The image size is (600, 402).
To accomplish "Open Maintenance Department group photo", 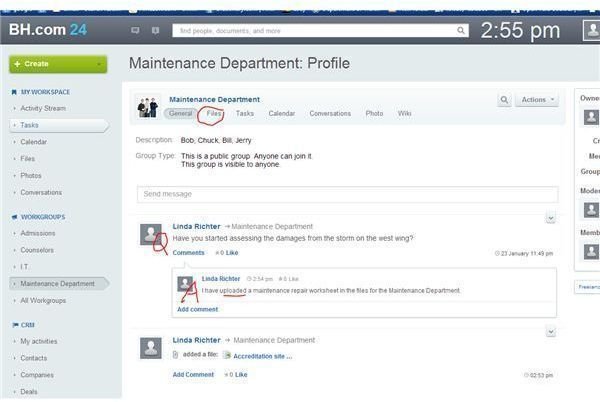I will pos(148,107).
